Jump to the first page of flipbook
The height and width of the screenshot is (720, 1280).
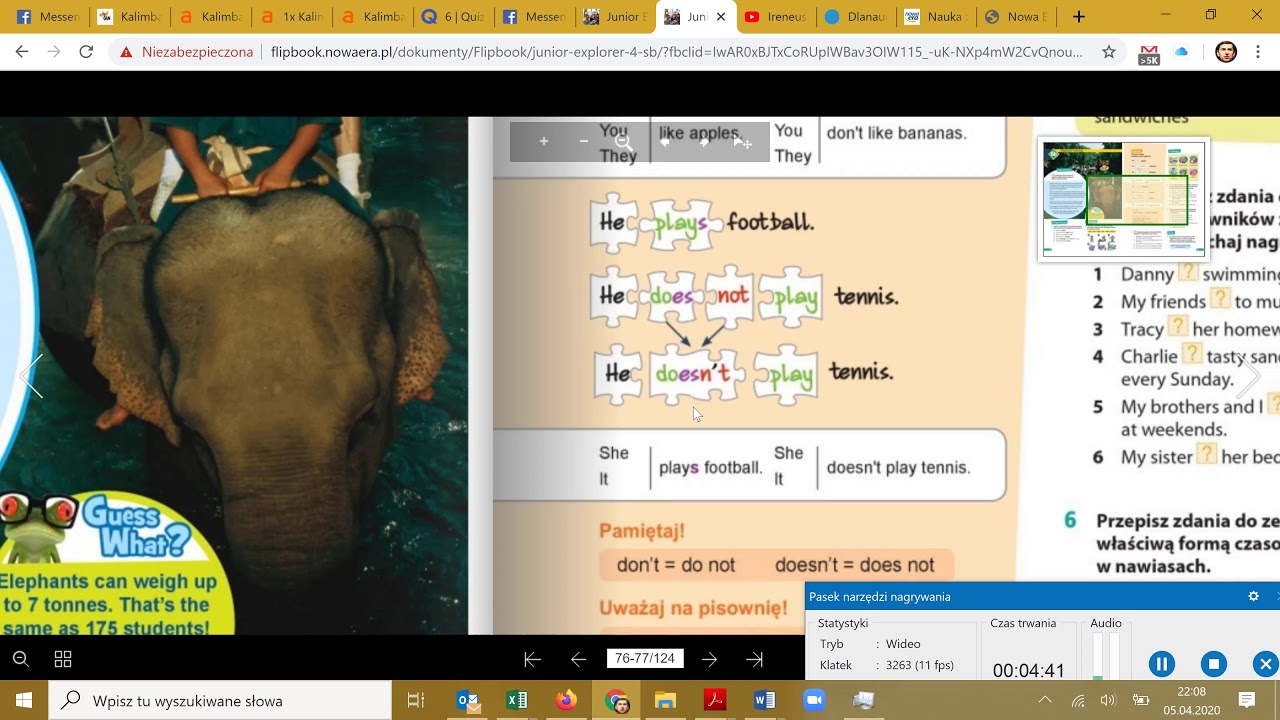(532, 659)
